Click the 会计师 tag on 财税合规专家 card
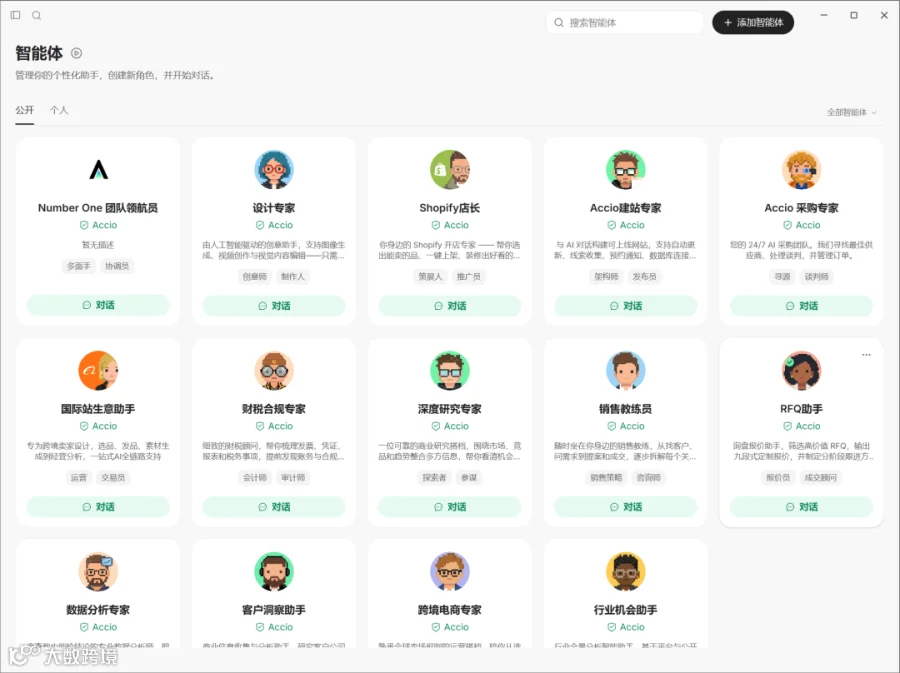Viewport: 900px width, 673px height. tap(254, 477)
